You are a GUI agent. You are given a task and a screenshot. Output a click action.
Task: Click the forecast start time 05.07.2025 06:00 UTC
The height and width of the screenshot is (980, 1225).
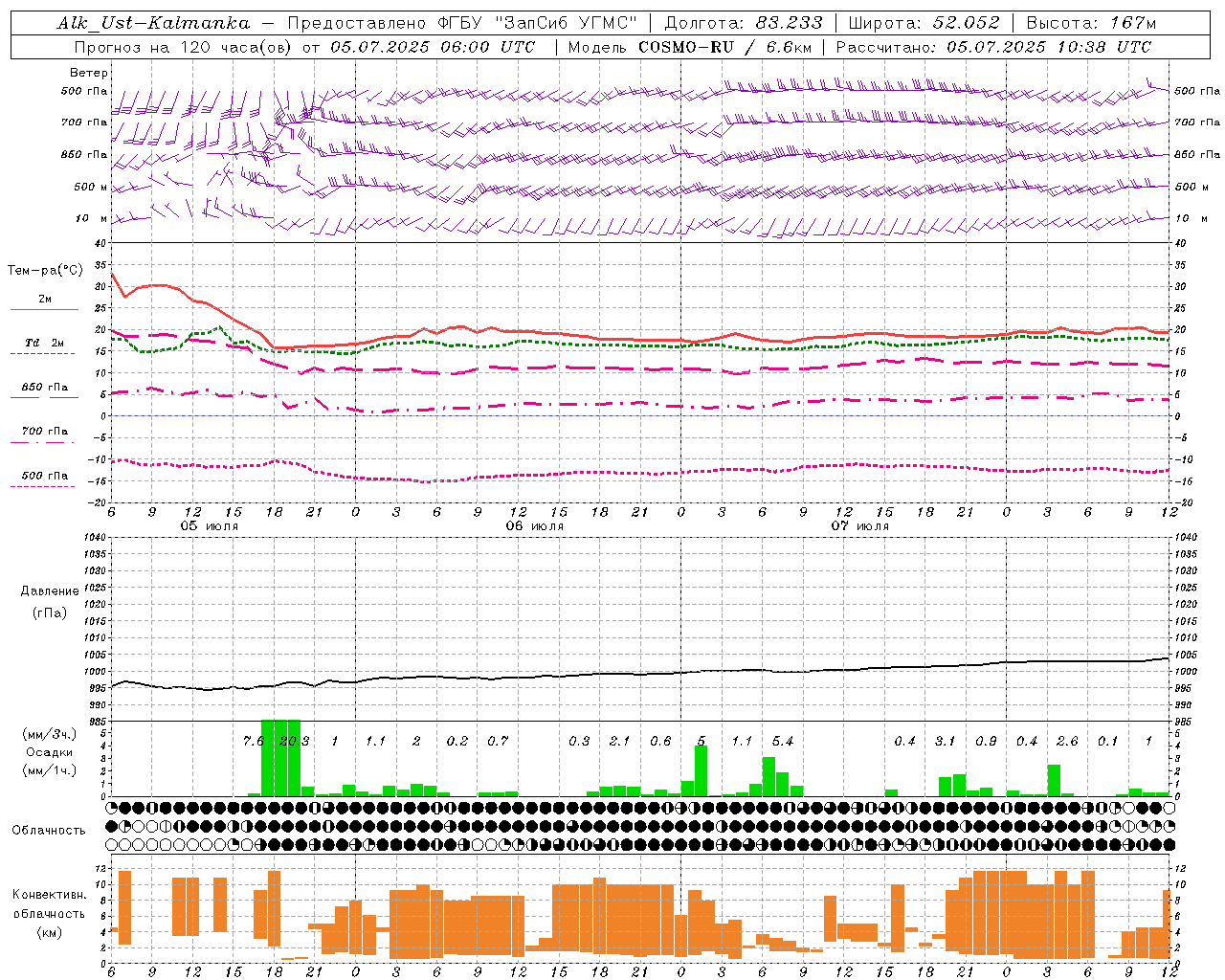click(x=433, y=47)
